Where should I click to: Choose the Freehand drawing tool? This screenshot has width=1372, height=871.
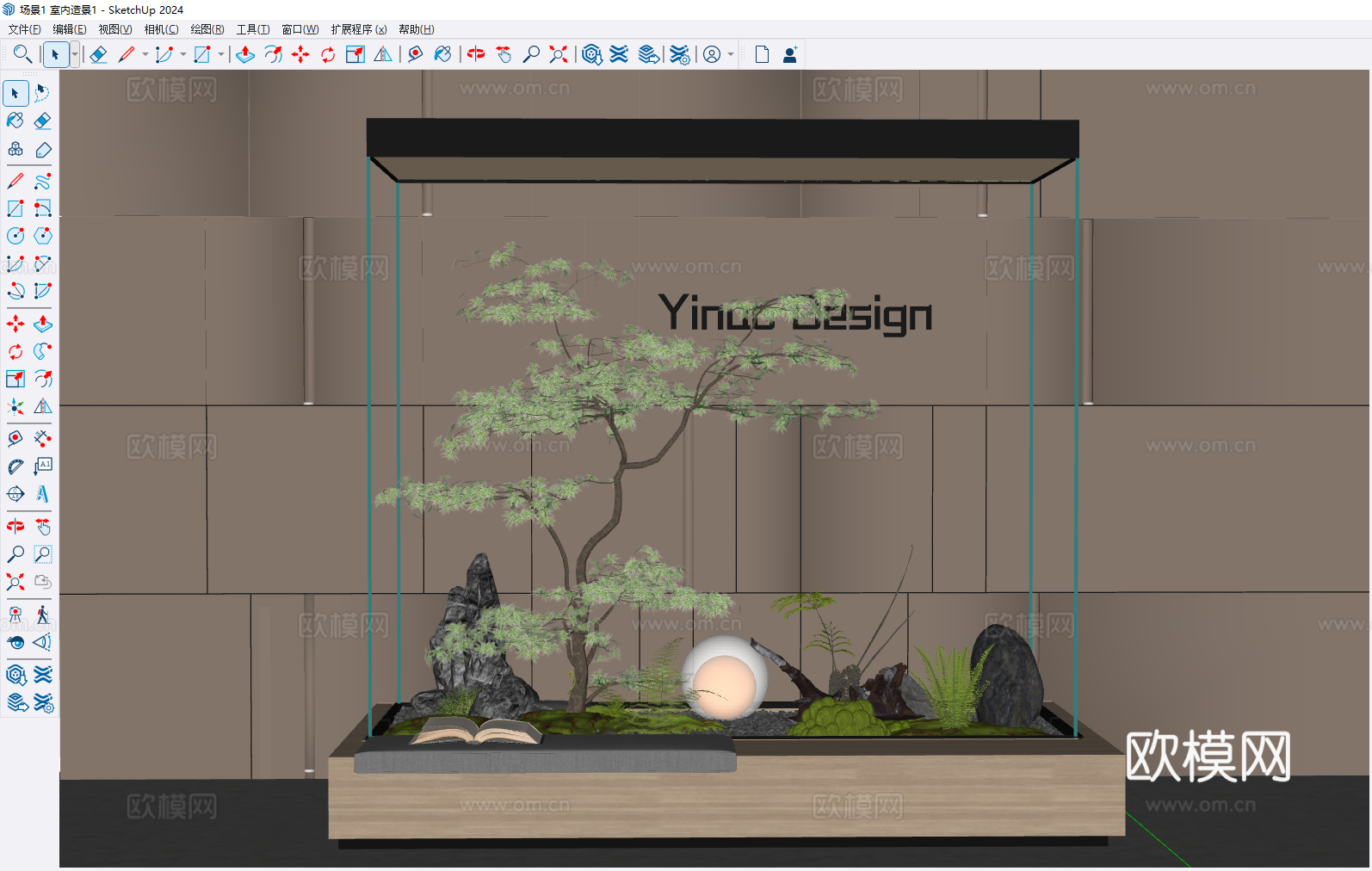42,182
